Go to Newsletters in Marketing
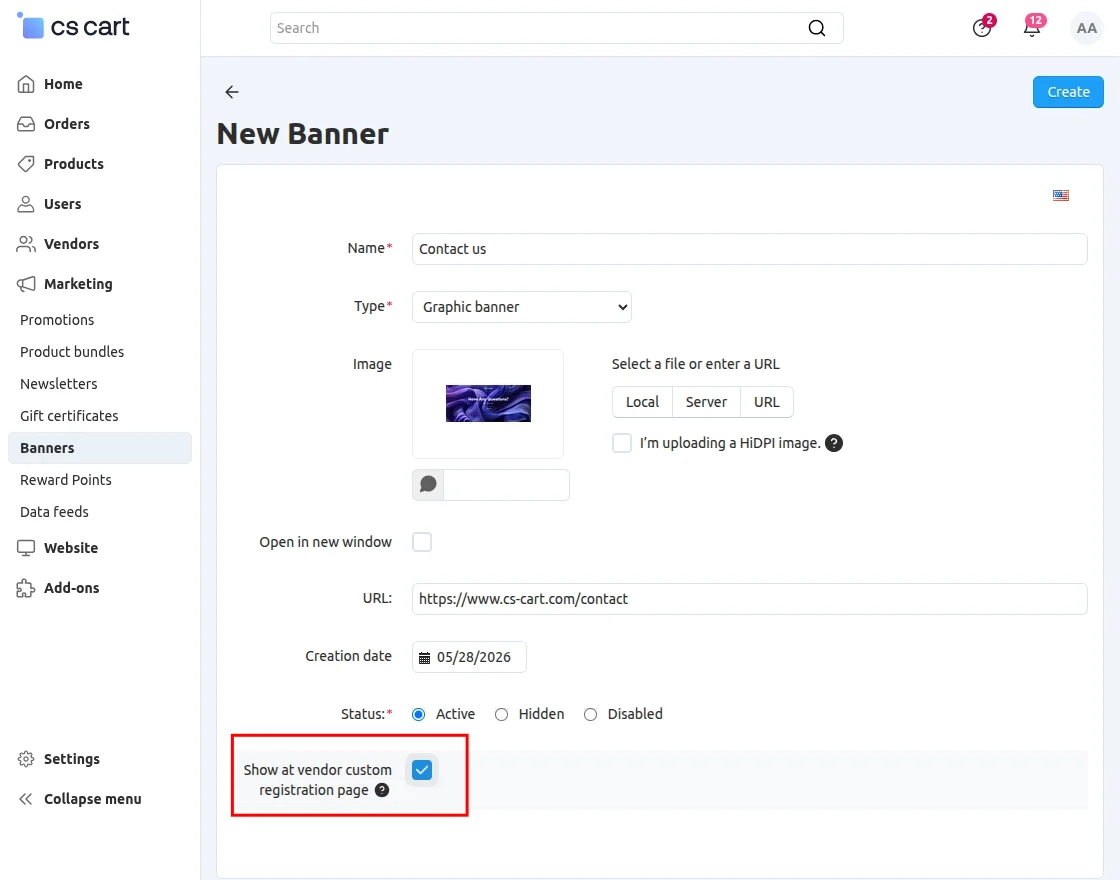Image resolution: width=1120 pixels, height=880 pixels. tap(59, 384)
